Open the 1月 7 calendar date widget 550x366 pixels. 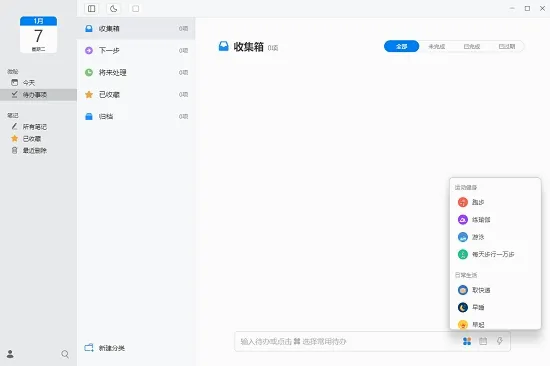(38, 34)
